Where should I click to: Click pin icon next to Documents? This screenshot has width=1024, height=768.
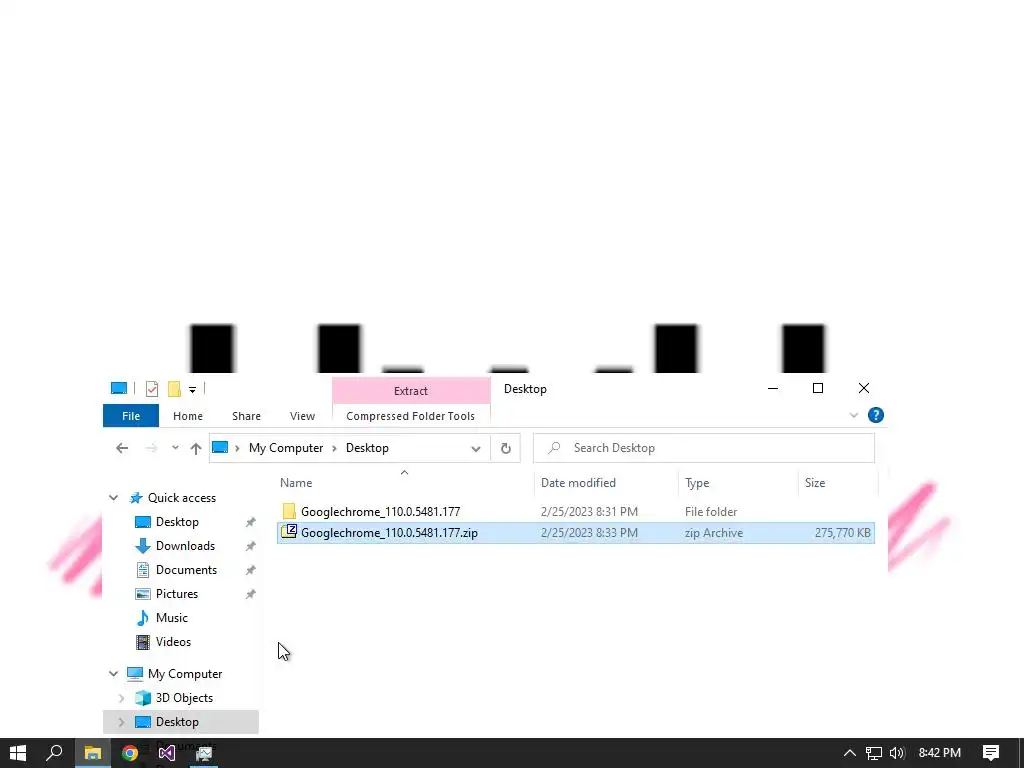(x=250, y=570)
